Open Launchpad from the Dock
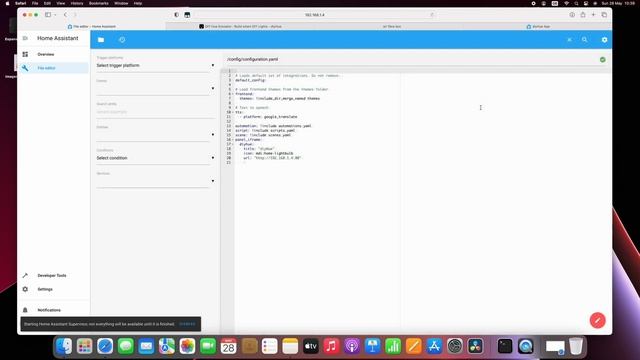 point(84,347)
